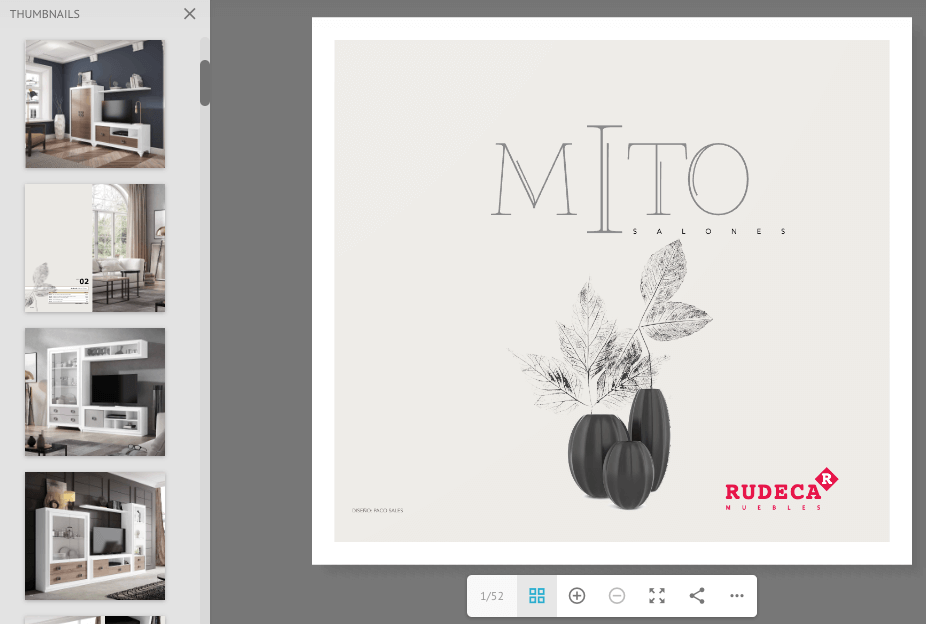Click the thumbnails panel scrollbar handle

click(205, 83)
